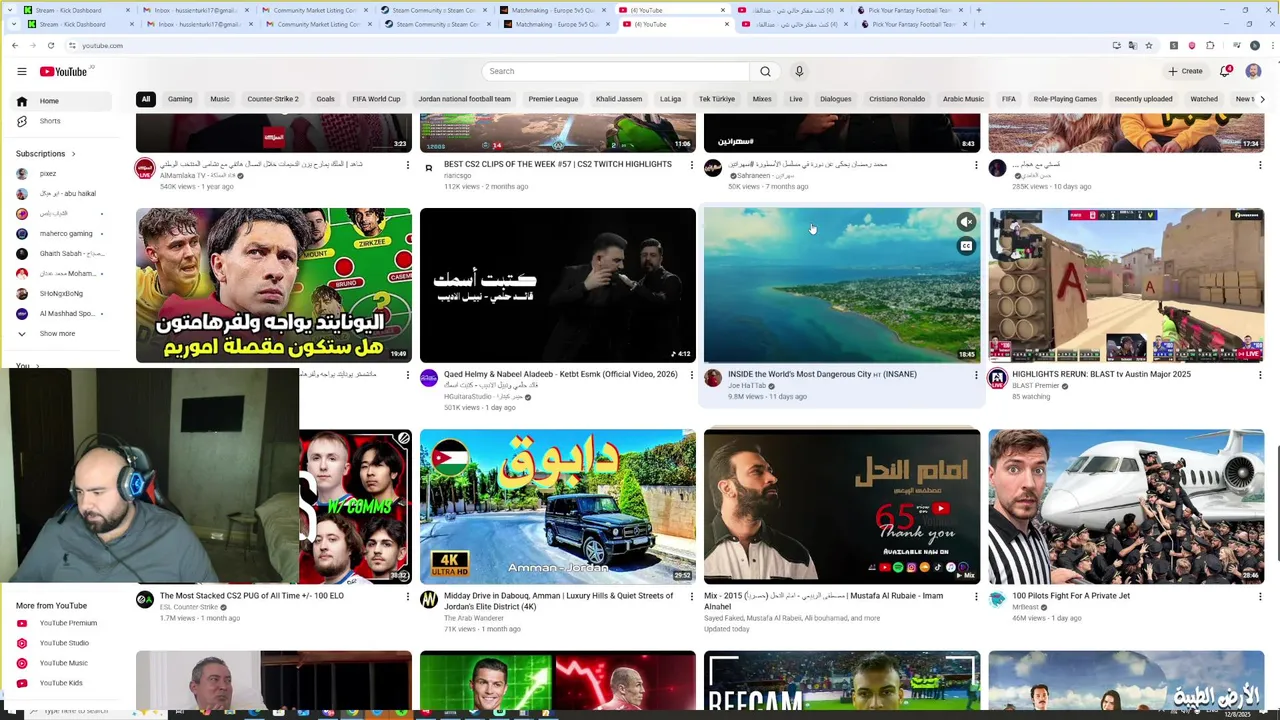This screenshot has width=1280, height=720.
Task: Click the magnifier search button
Action: point(765,71)
